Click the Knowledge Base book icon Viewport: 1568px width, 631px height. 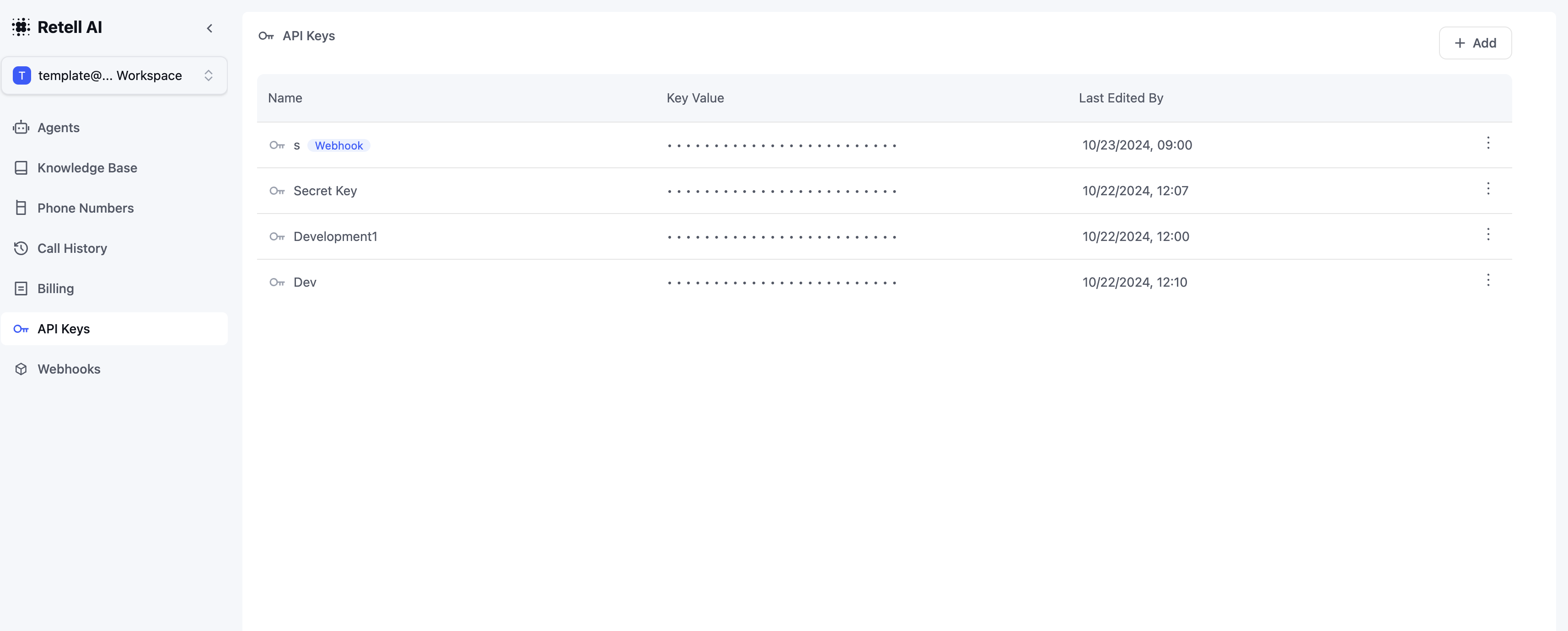pos(21,167)
